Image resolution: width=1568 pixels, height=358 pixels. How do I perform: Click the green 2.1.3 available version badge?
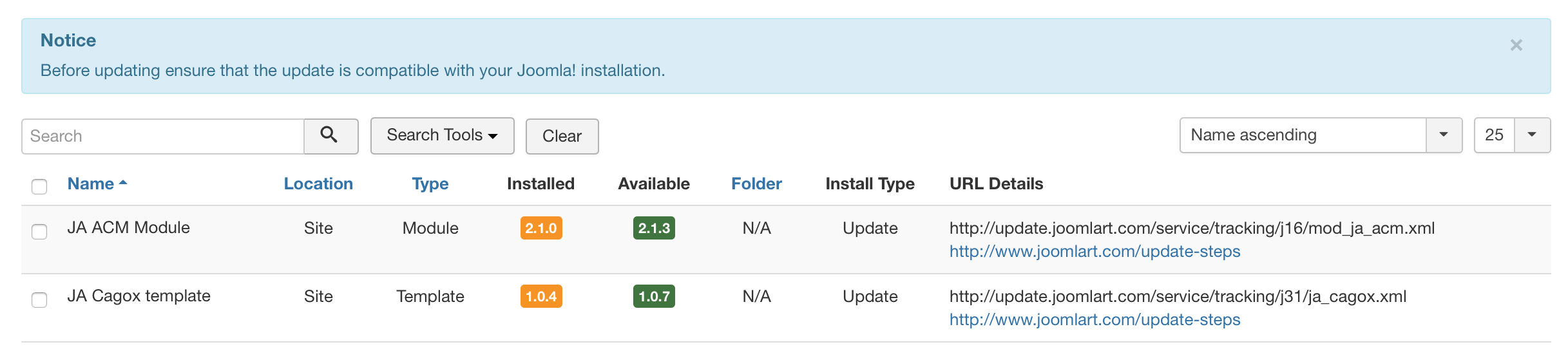point(654,229)
